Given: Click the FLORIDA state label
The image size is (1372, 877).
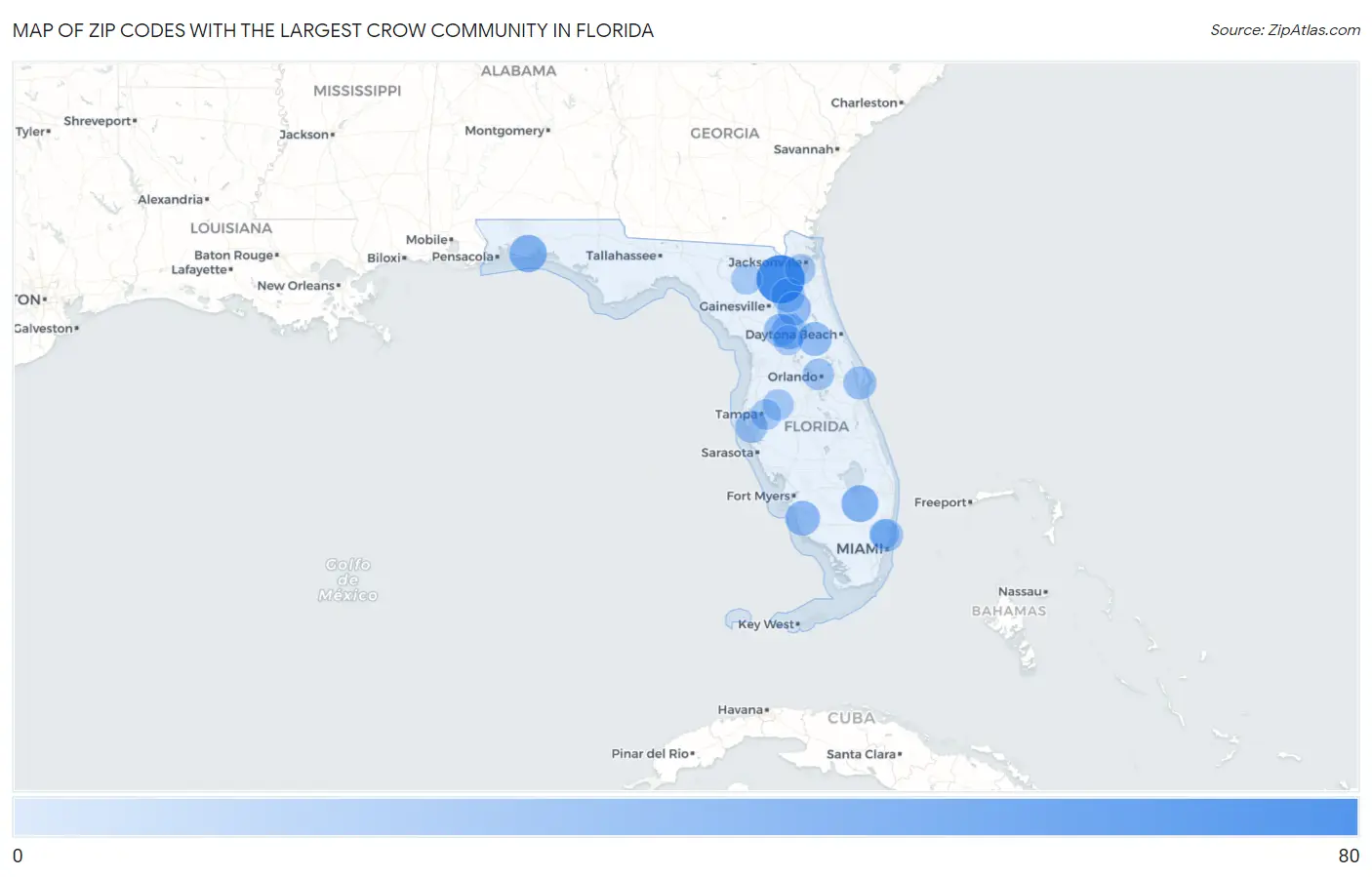Looking at the screenshot, I should tap(817, 426).
